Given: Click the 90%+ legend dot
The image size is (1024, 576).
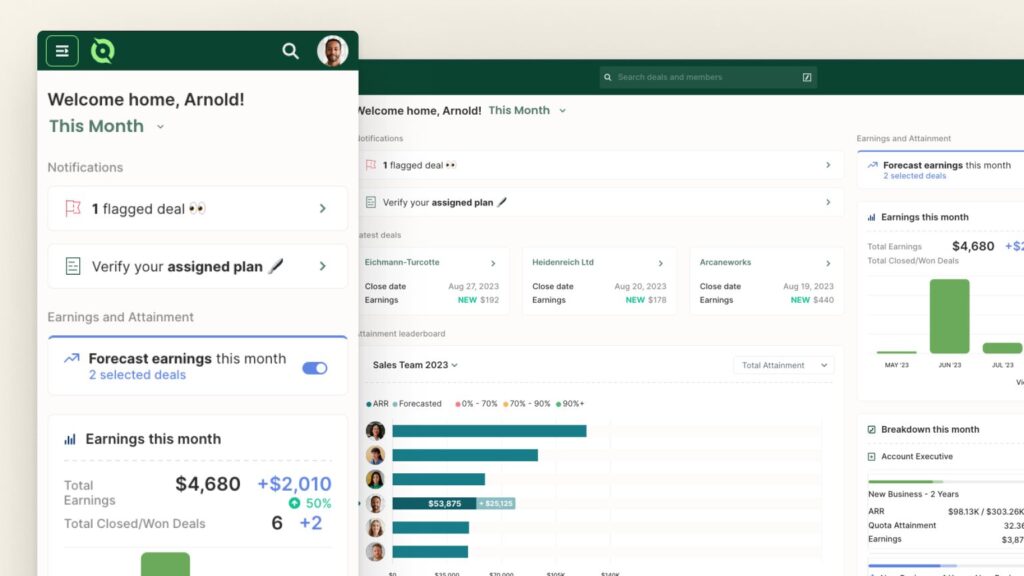Looking at the screenshot, I should [558, 404].
